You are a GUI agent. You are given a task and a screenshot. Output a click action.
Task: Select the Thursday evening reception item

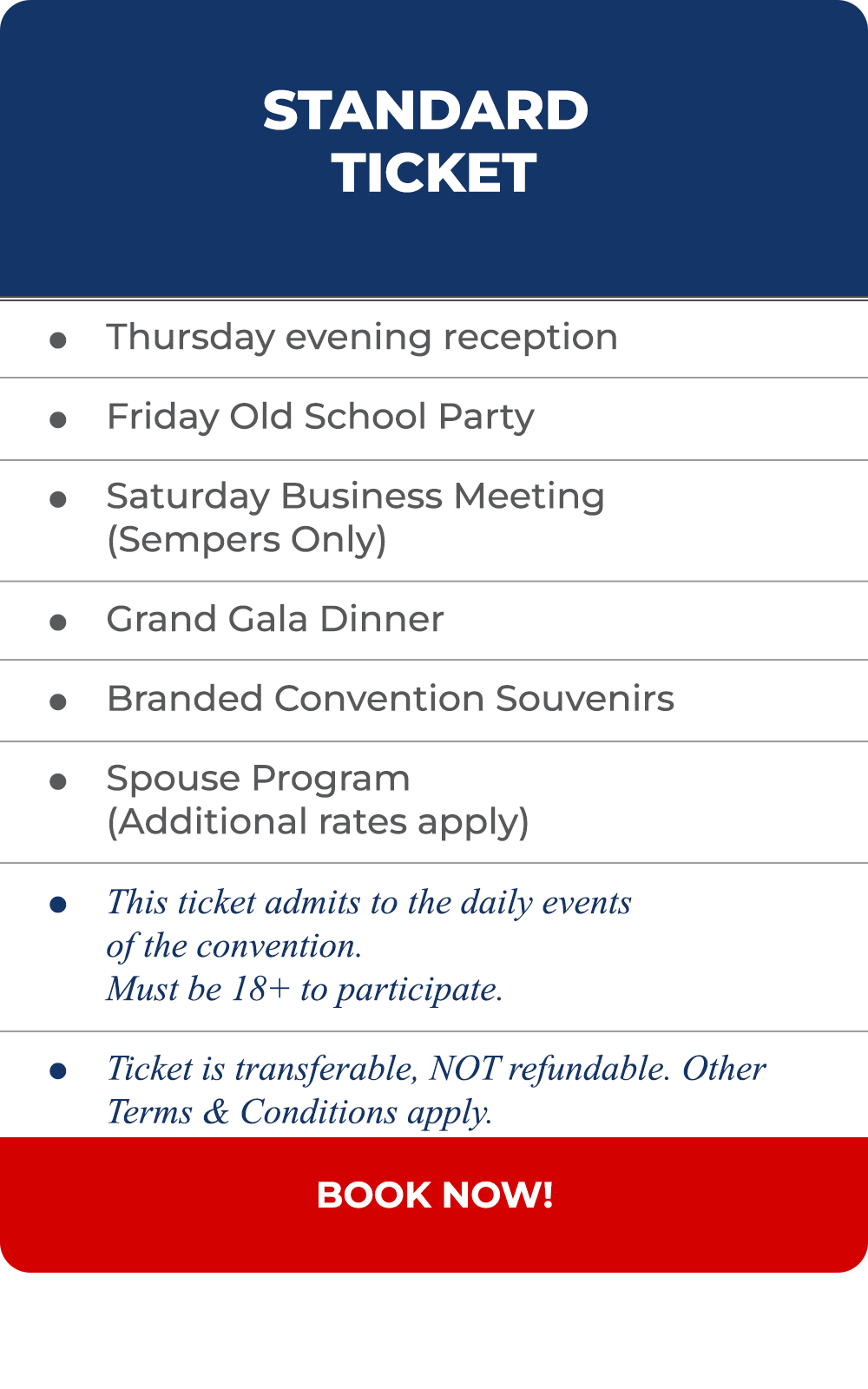[362, 338]
